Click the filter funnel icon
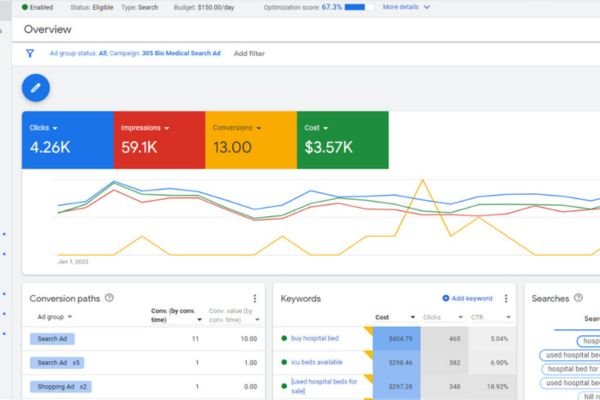Screen dimensions: 600x400 click(x=30, y=53)
